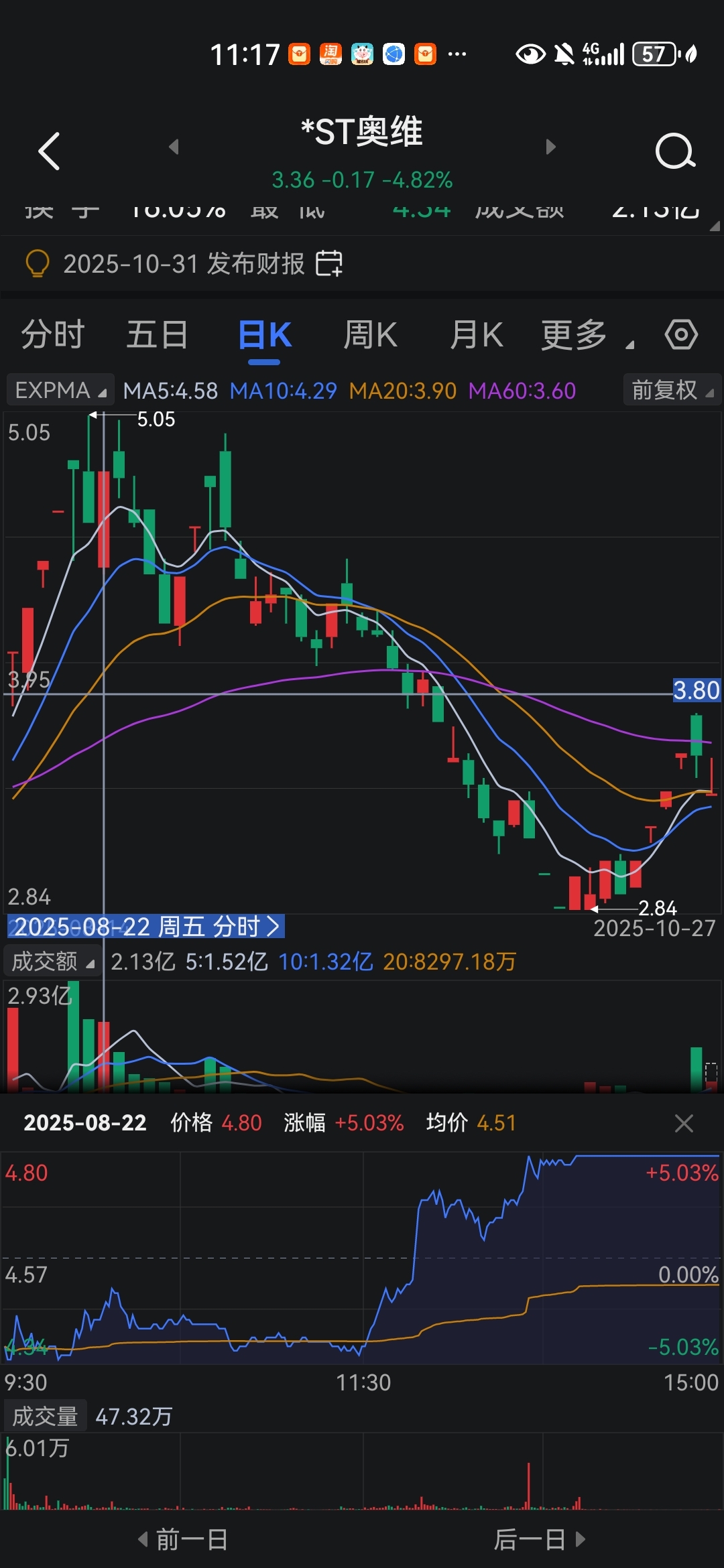
Task: Select the 月K tab
Action: point(476,334)
